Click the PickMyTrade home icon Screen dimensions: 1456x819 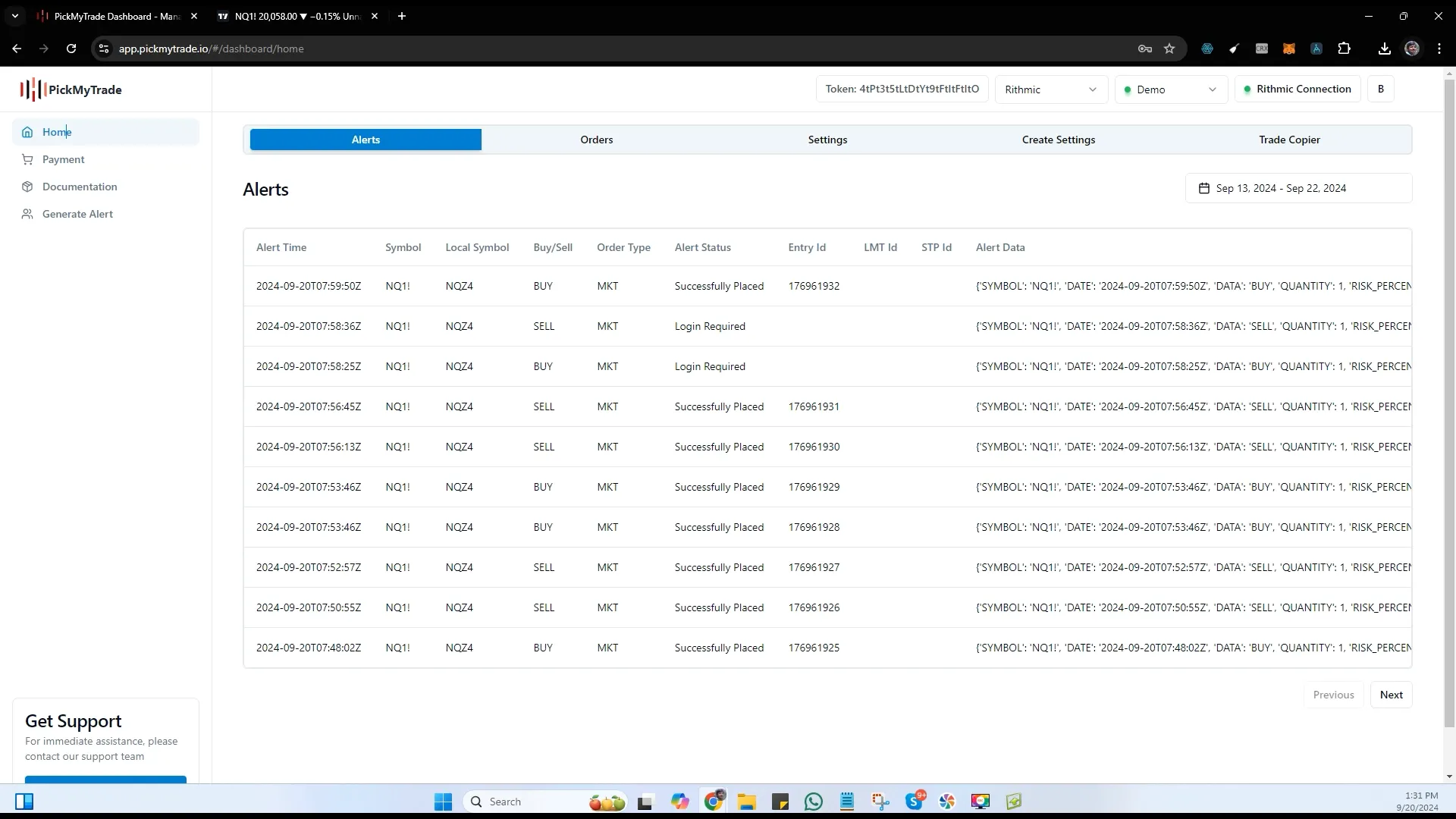tap(27, 132)
